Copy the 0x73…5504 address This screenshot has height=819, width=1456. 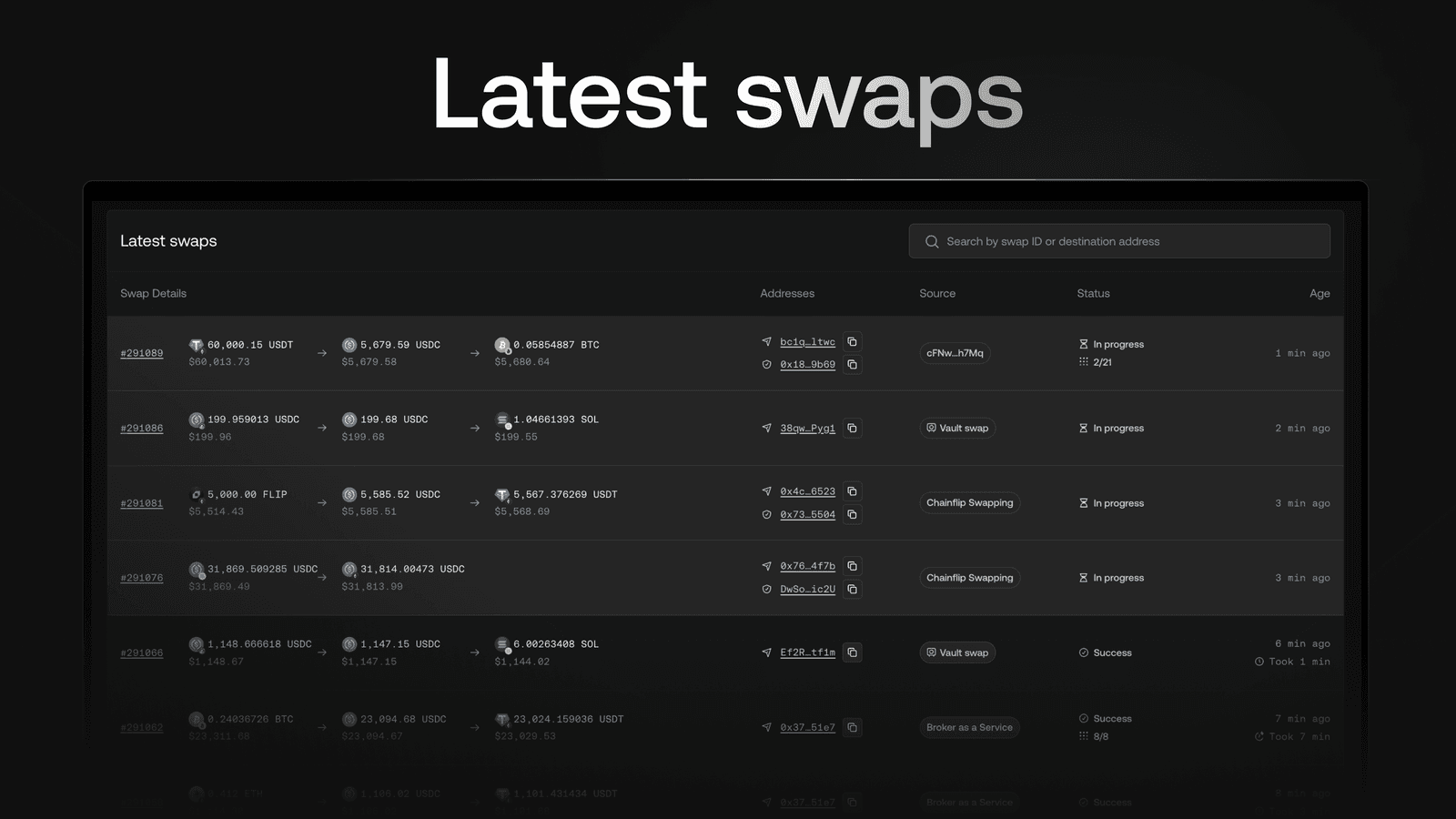click(x=852, y=514)
